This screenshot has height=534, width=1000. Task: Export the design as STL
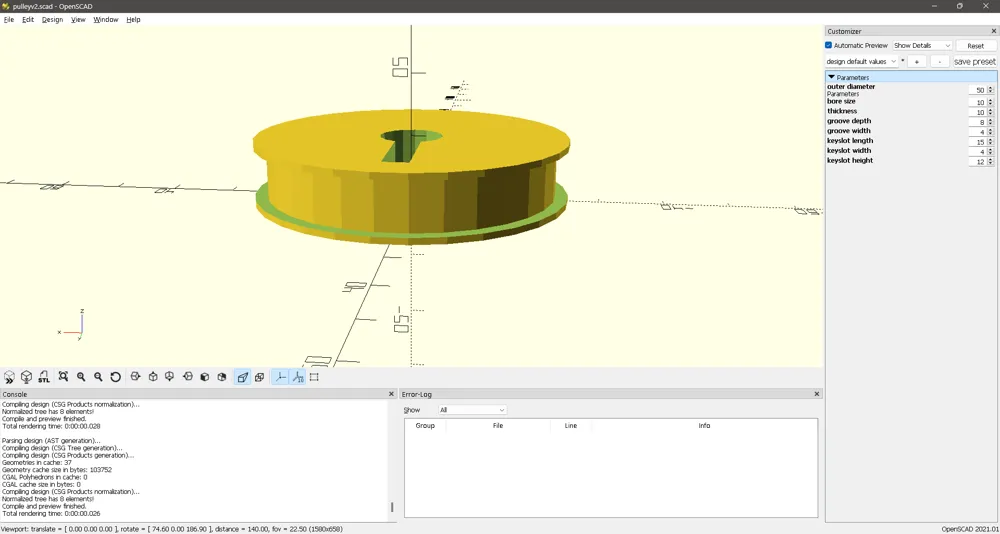point(43,377)
